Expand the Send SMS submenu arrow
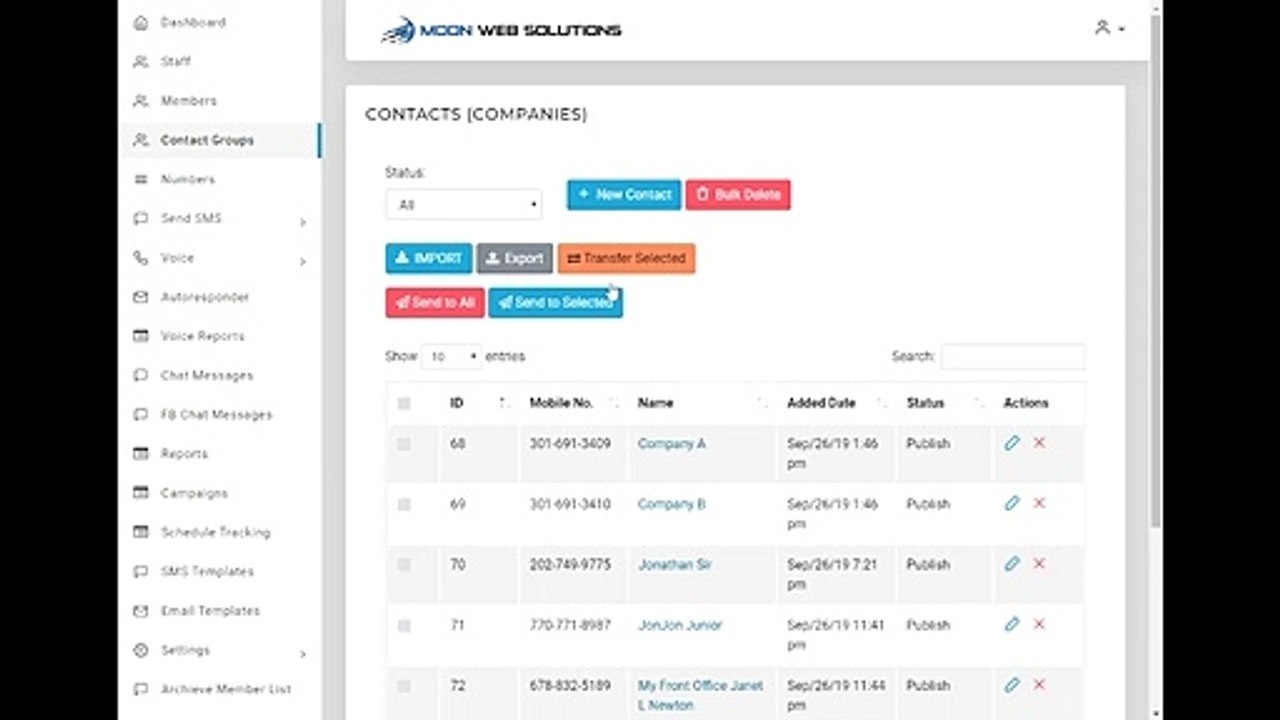This screenshot has width=1280, height=720. (303, 222)
